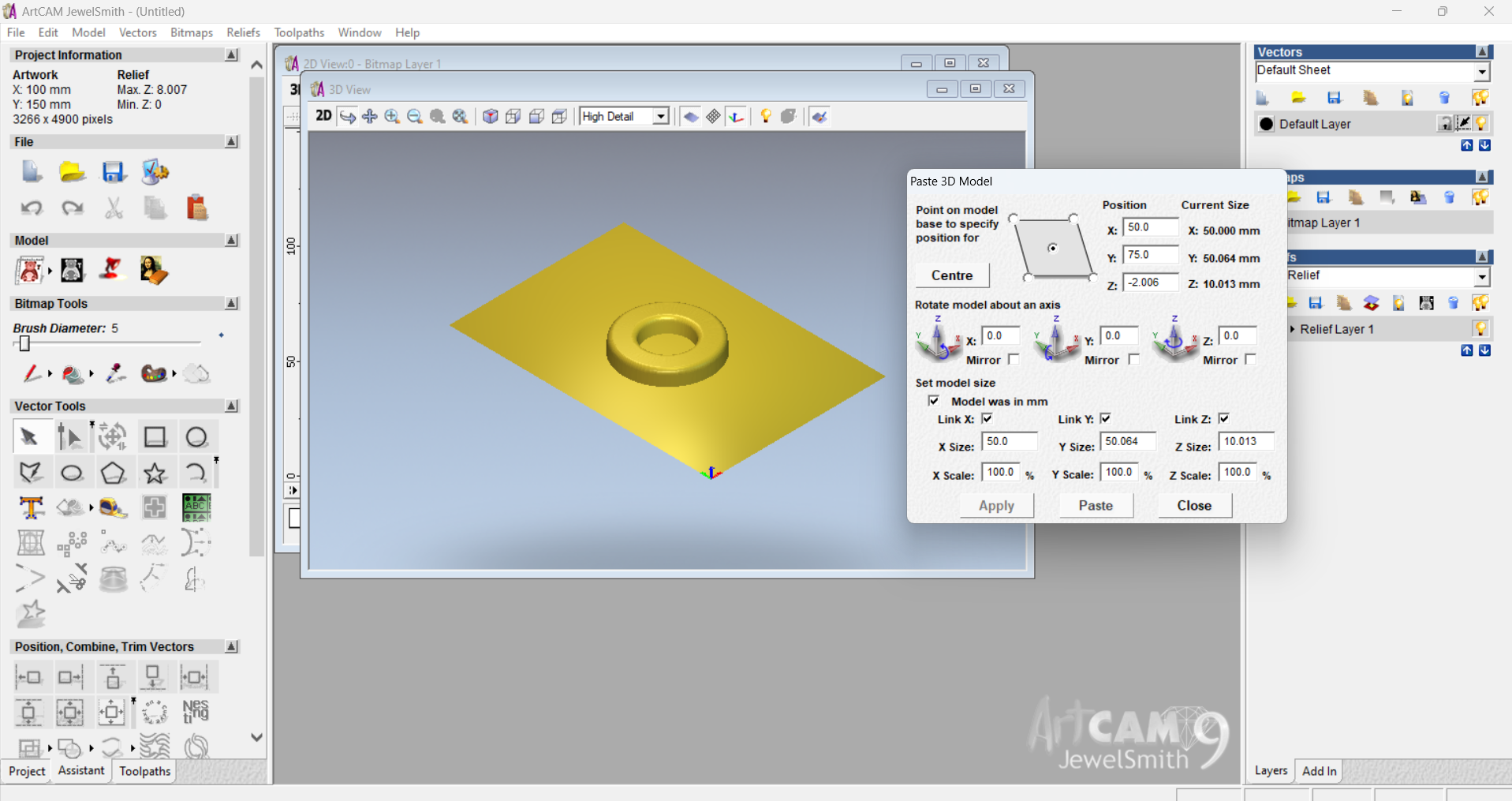Click the Open File folder icon
Screen dimensions: 1512x801
[x=72, y=171]
